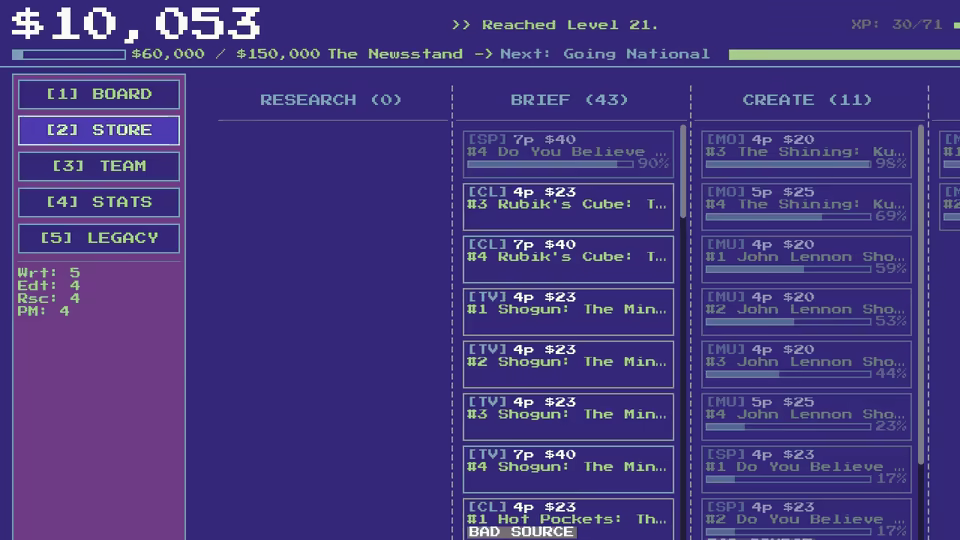Screen dimensions: 960x540
Task: Click the 98% progress bar on The Shining #3
Action: pos(788,164)
